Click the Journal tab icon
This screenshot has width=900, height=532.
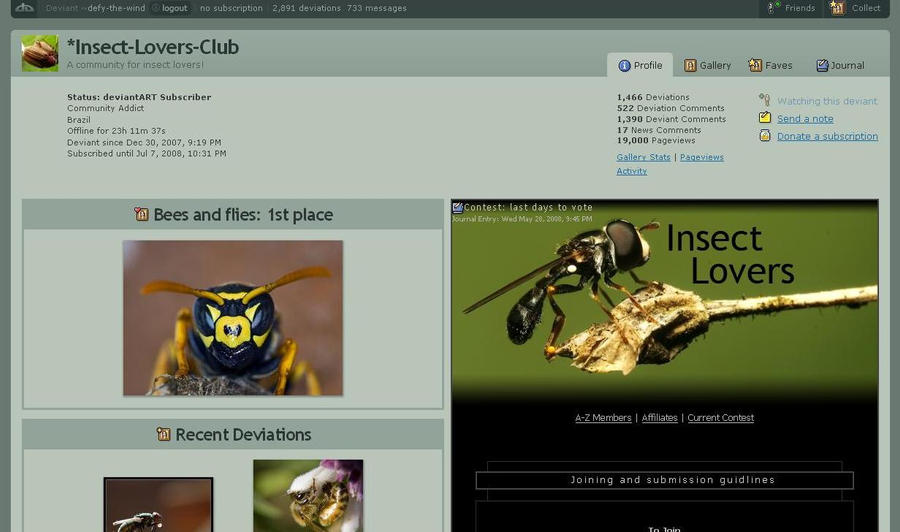(x=822, y=65)
